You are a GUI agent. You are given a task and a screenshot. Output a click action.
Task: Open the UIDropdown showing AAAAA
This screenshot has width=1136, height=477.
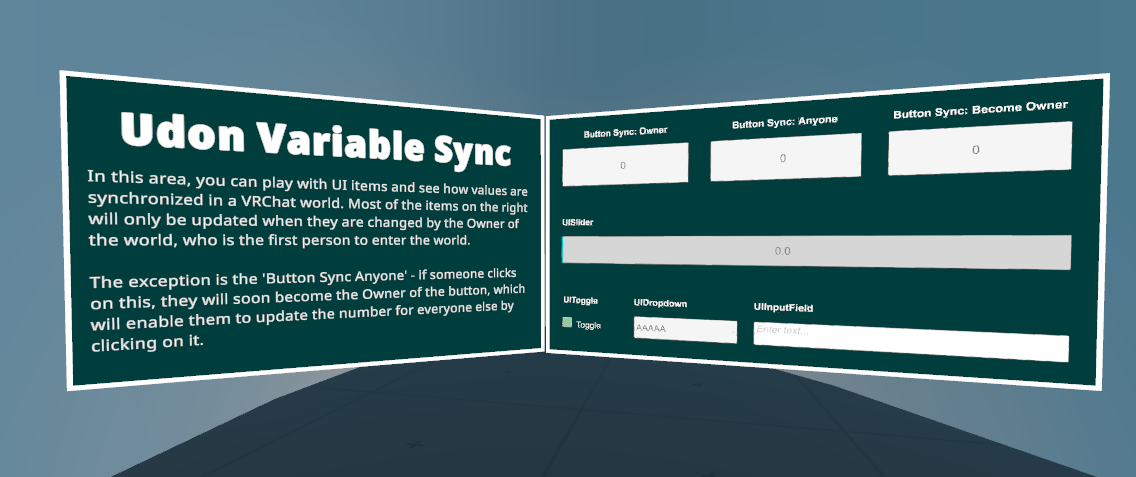click(x=685, y=330)
